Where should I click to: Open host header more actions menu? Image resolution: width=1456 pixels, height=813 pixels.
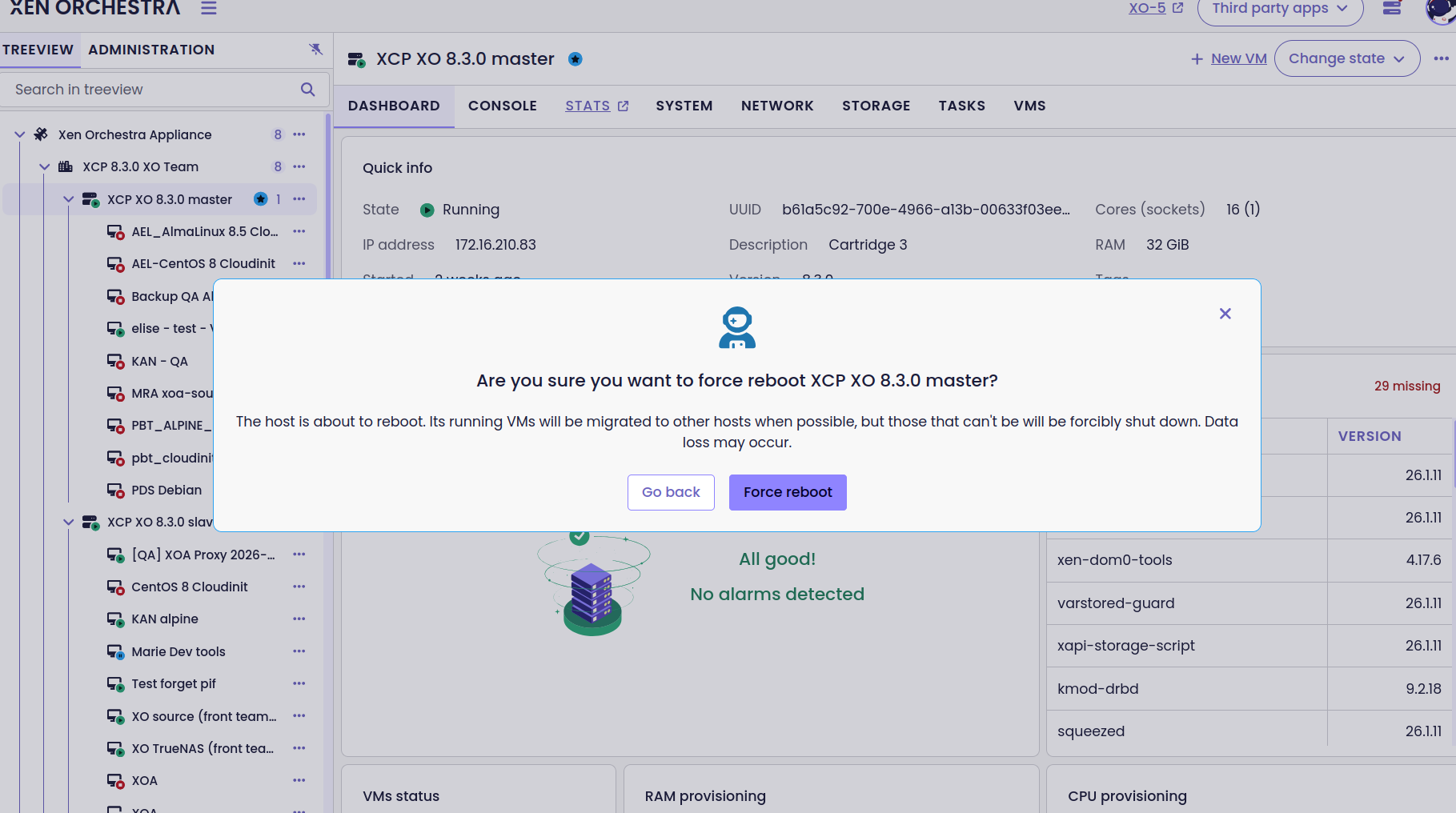(x=1442, y=58)
